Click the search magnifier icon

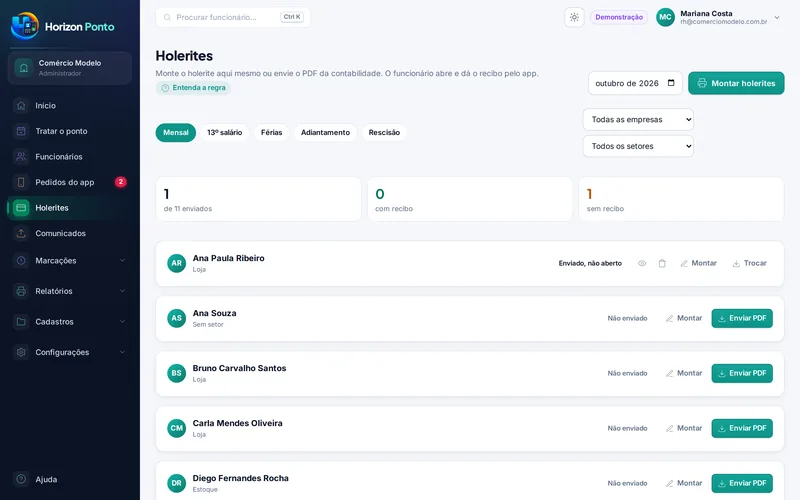[x=167, y=17]
